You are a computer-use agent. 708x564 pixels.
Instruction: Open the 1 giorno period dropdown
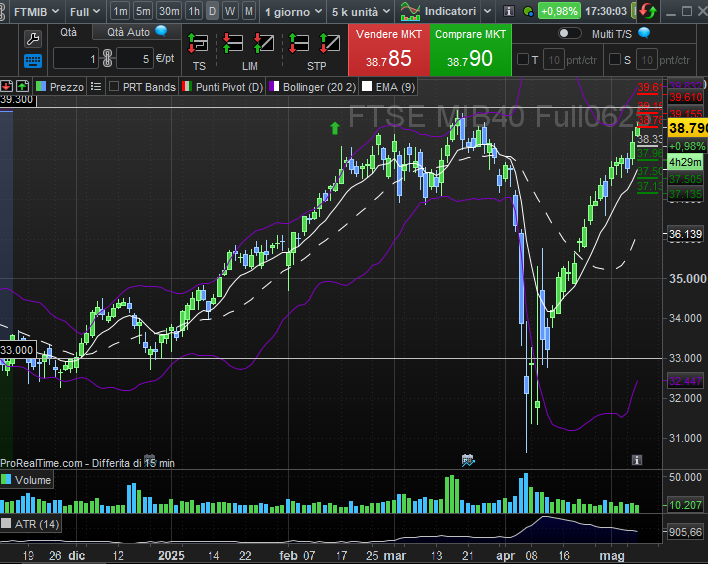pos(293,12)
